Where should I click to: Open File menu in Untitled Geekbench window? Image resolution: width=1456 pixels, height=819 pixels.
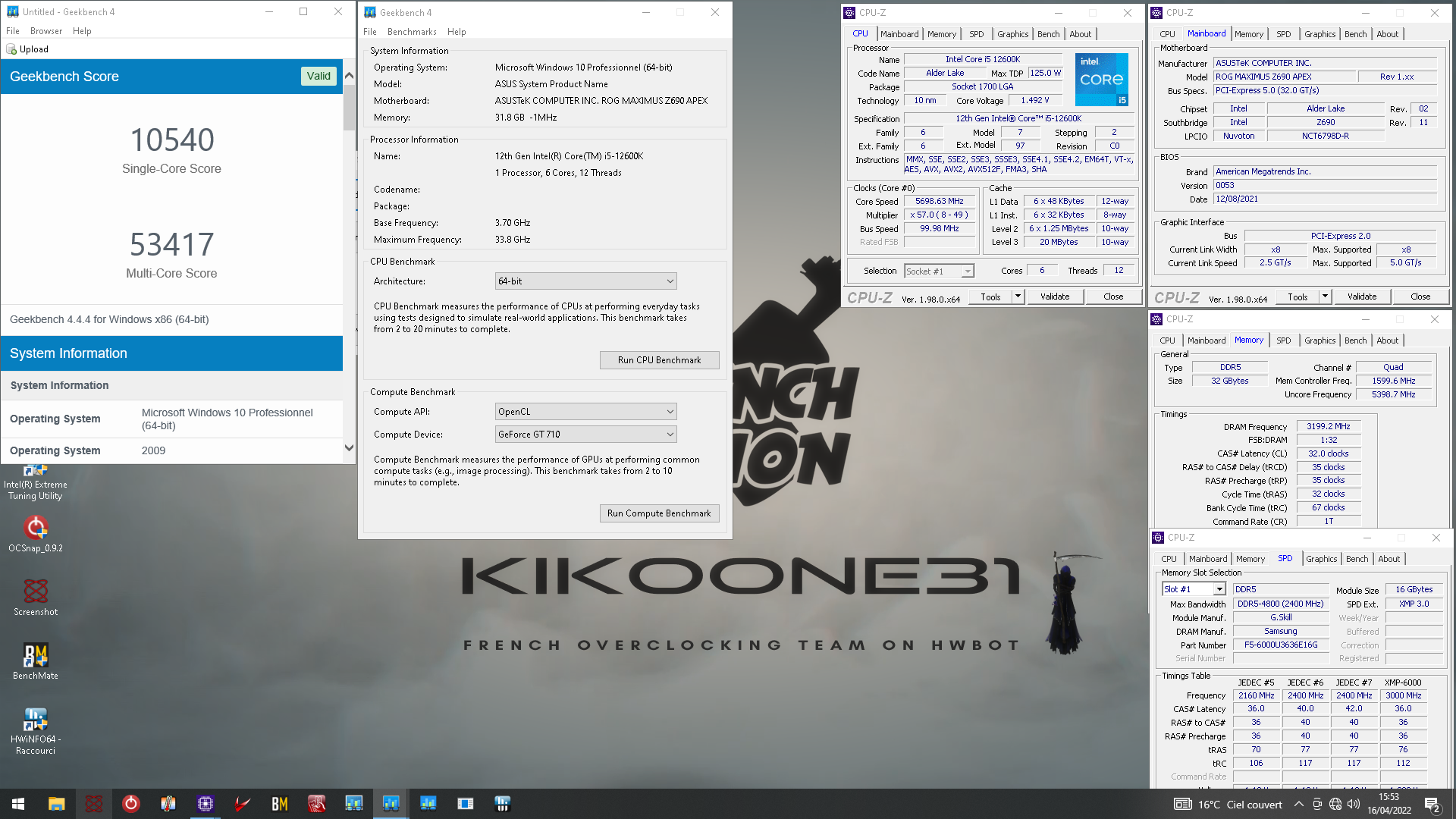(x=13, y=31)
